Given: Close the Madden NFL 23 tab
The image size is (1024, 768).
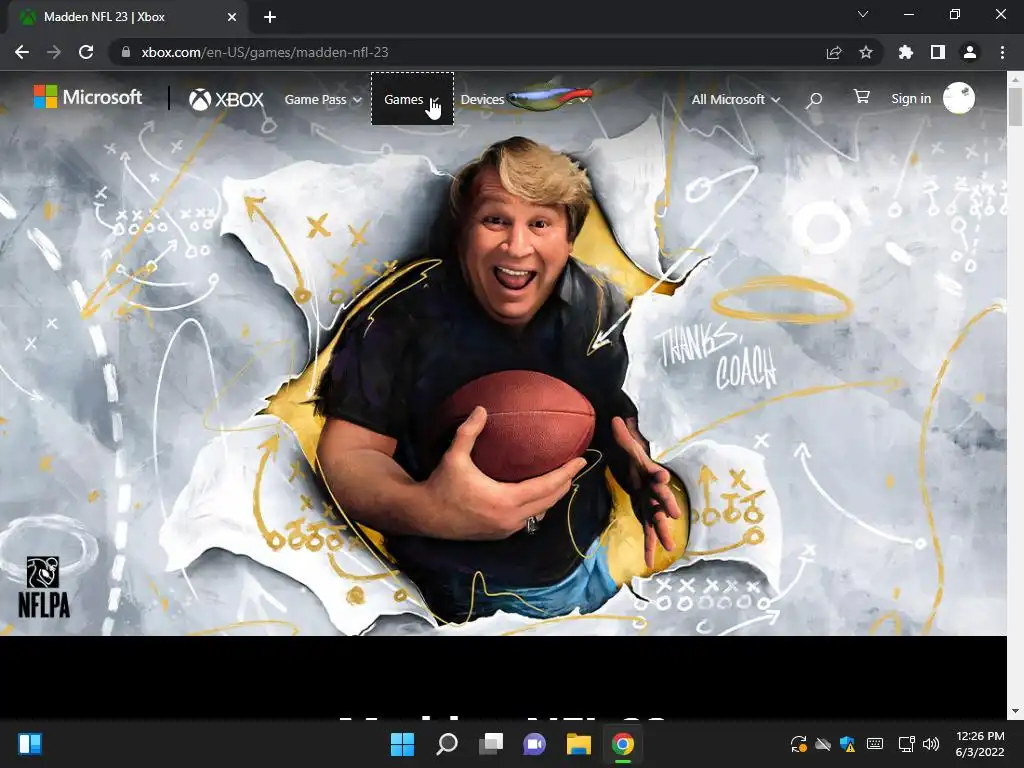Looking at the screenshot, I should tap(232, 17).
